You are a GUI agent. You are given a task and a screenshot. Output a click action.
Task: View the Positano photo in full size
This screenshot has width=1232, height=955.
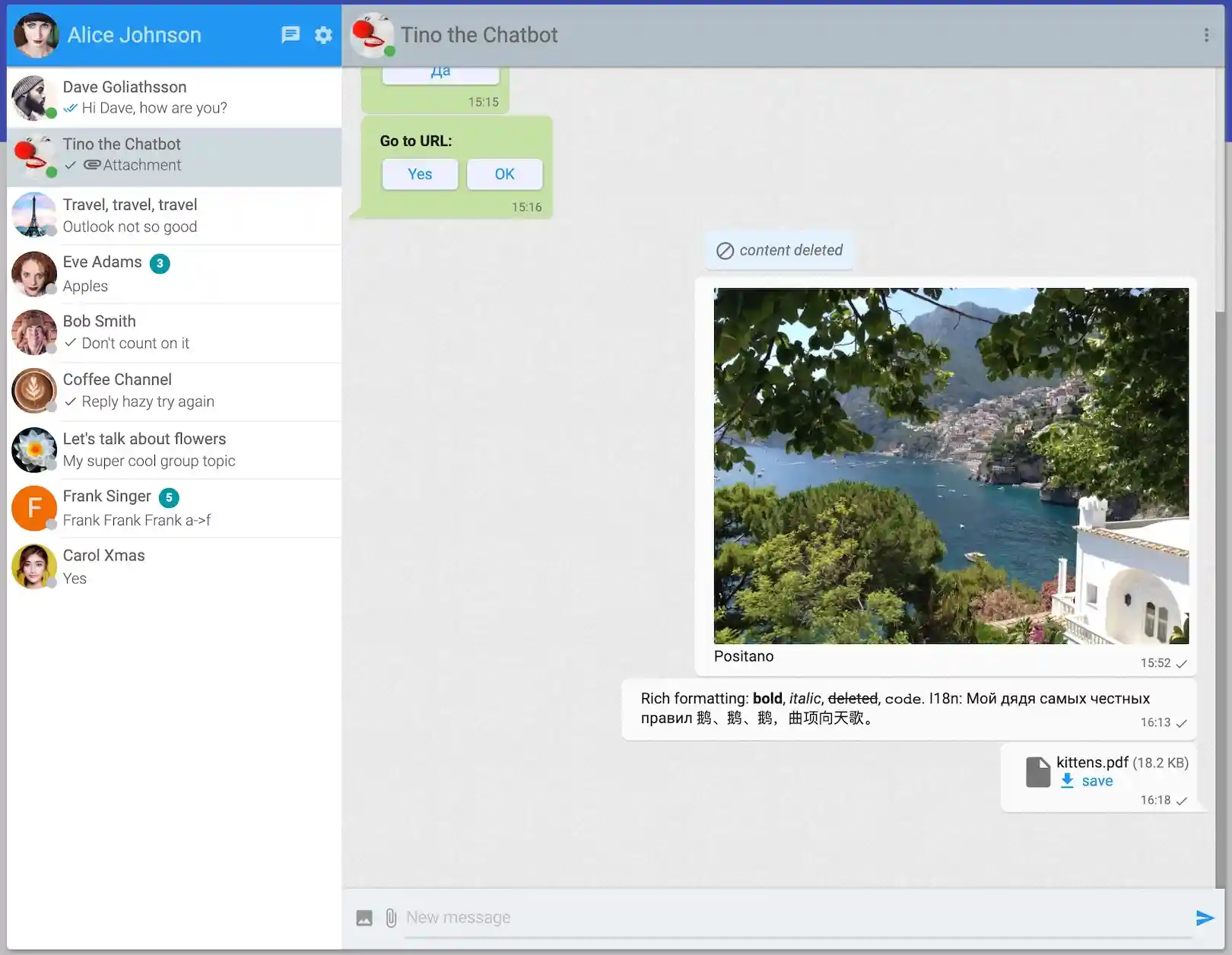click(x=949, y=465)
